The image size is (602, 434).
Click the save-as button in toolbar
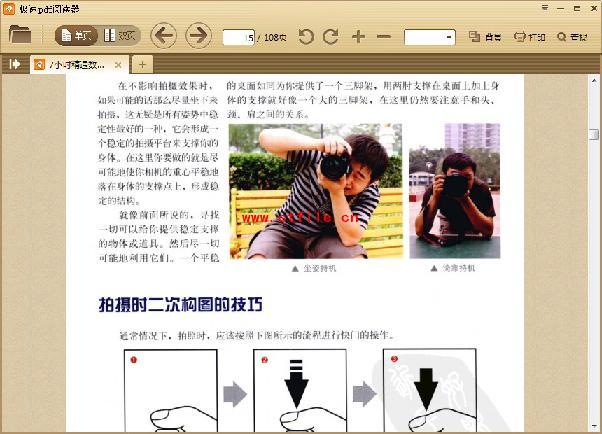point(485,37)
